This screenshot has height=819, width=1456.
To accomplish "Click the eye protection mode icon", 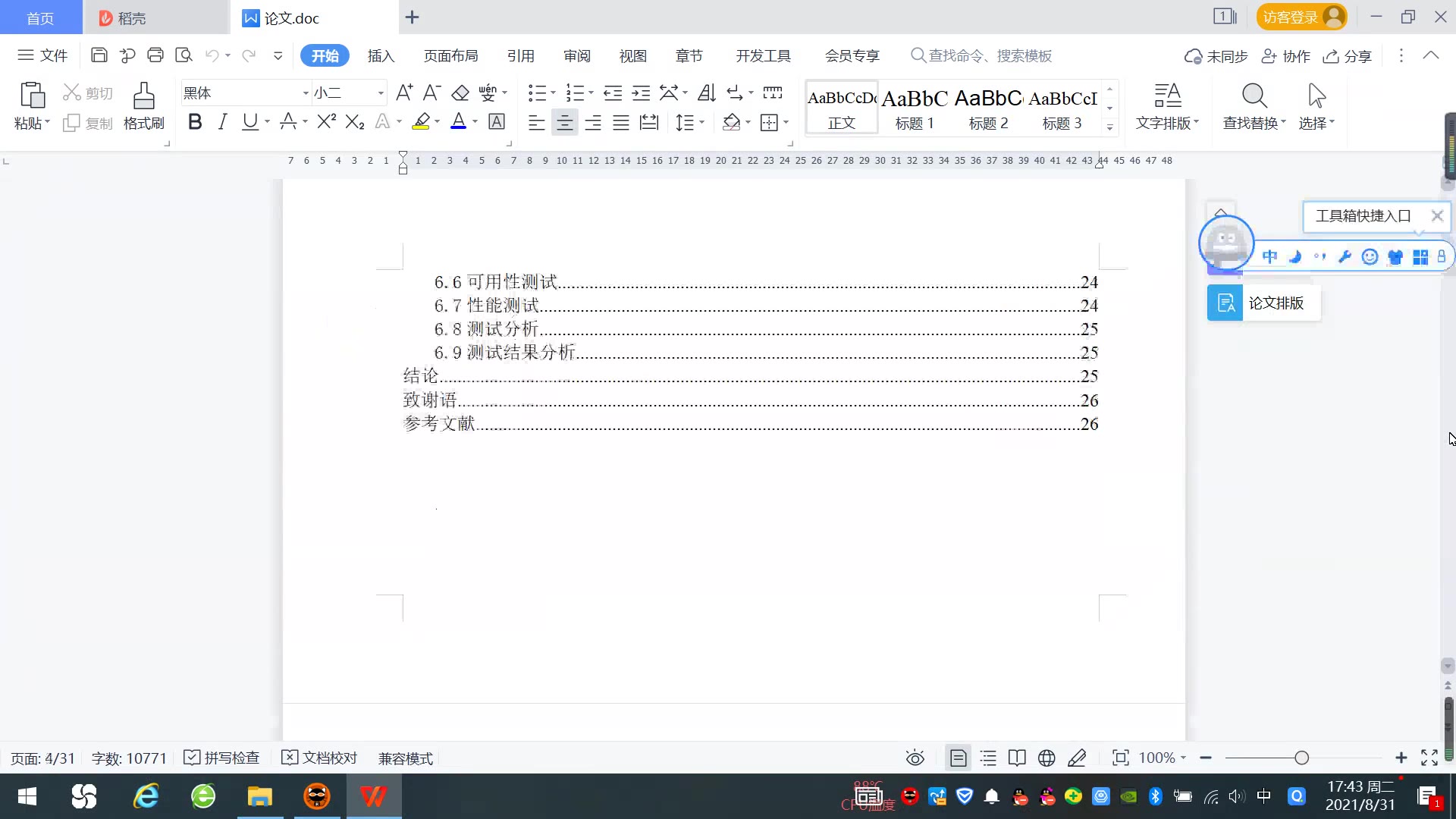I will point(915,758).
